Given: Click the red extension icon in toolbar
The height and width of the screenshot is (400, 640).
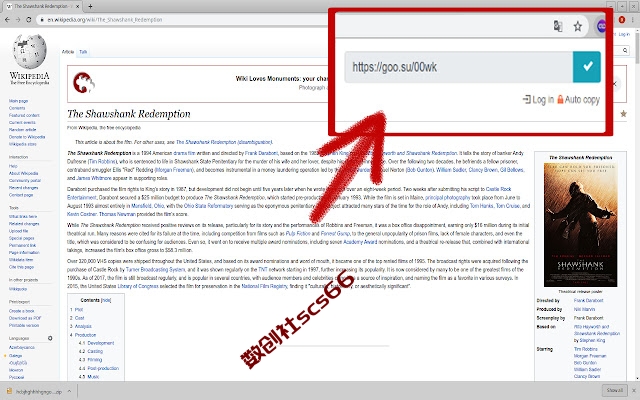Looking at the screenshot, I should [622, 20].
